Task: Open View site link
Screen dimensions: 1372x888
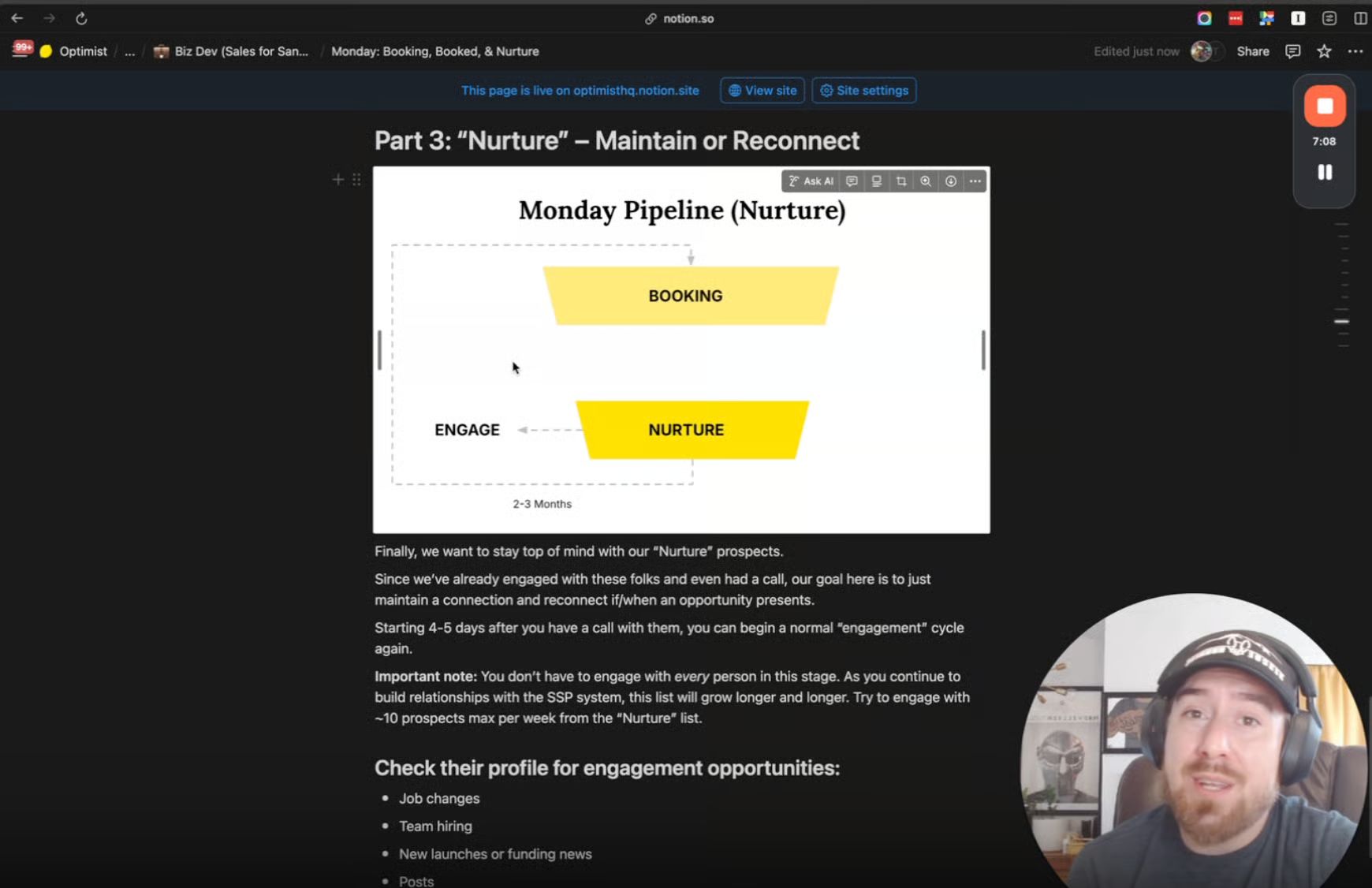Action: click(762, 91)
